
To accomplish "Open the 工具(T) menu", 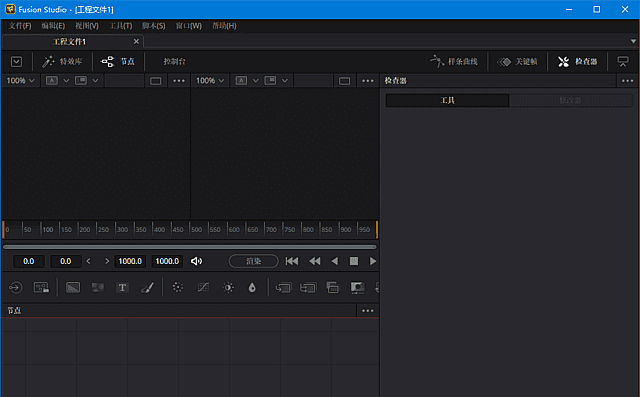I will coord(121,26).
